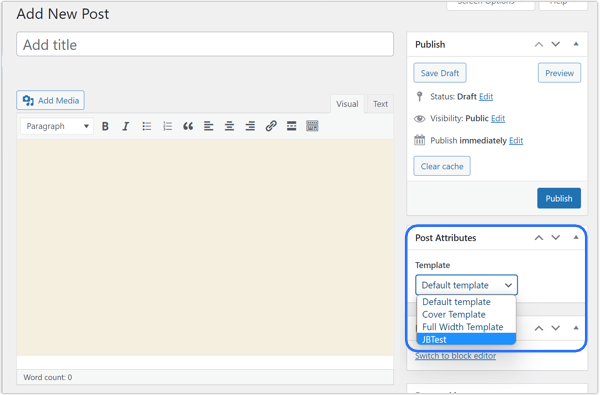The height and width of the screenshot is (395, 600).
Task: Choose the JBTest template option
Action: pos(466,339)
